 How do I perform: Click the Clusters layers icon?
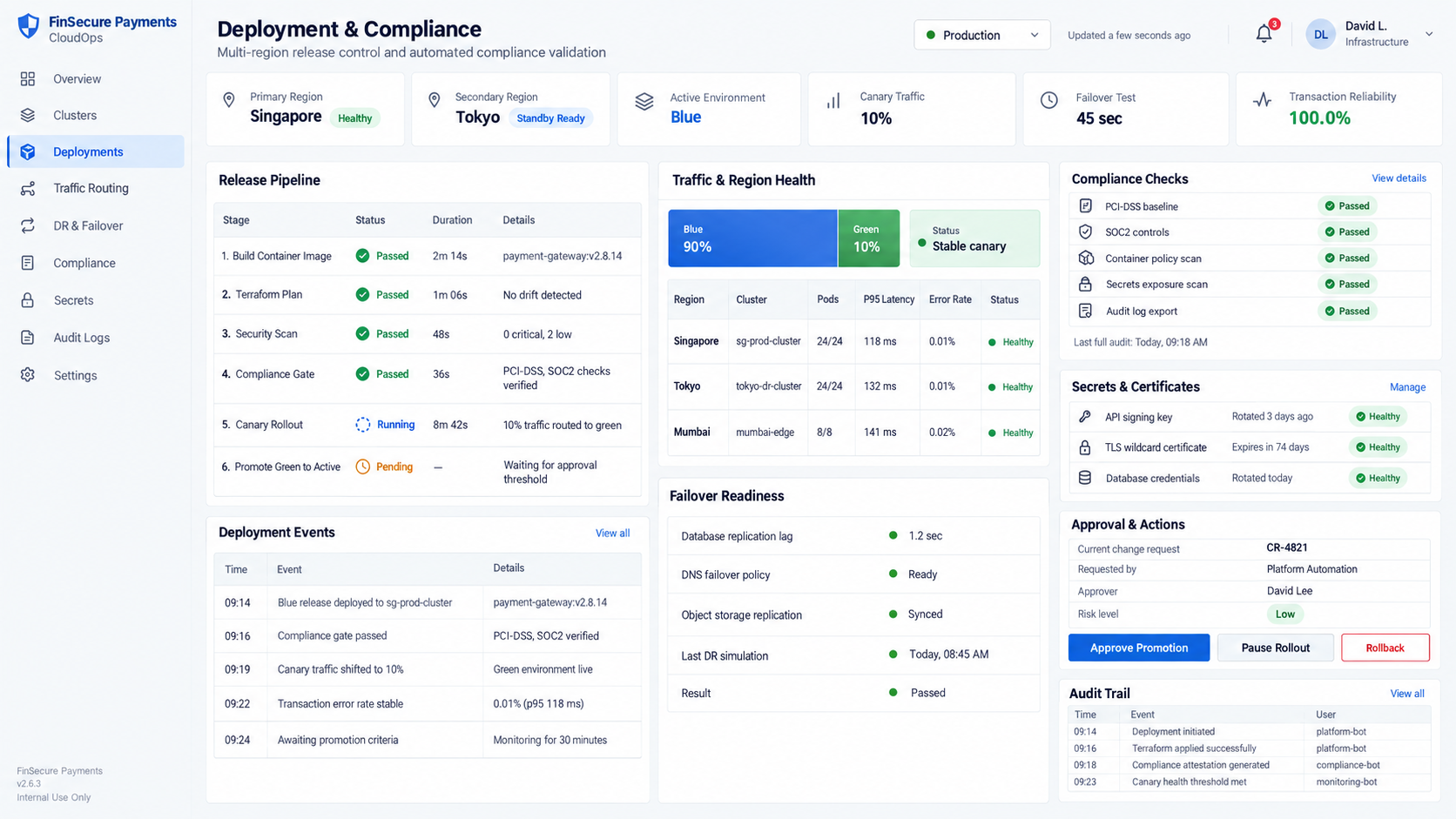[x=28, y=115]
